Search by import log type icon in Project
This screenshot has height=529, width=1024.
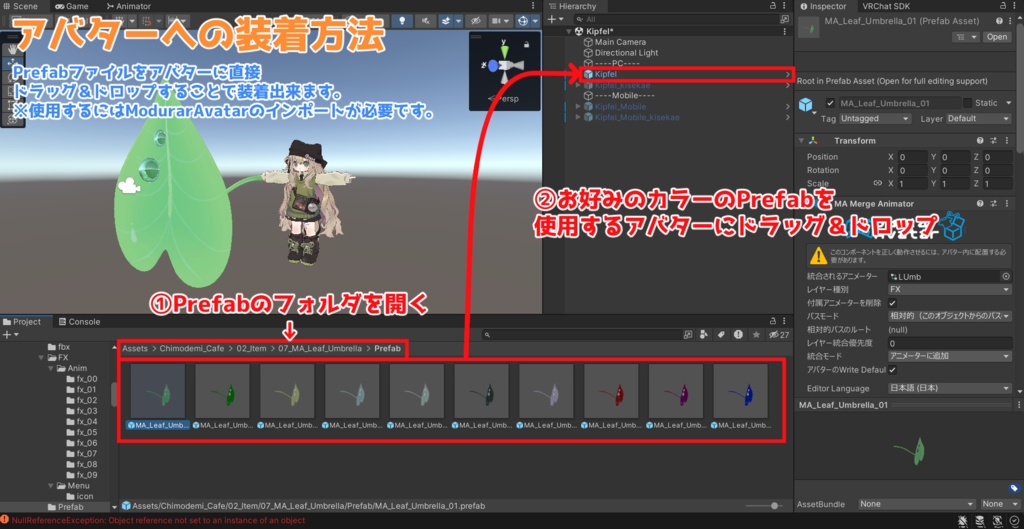(738, 334)
